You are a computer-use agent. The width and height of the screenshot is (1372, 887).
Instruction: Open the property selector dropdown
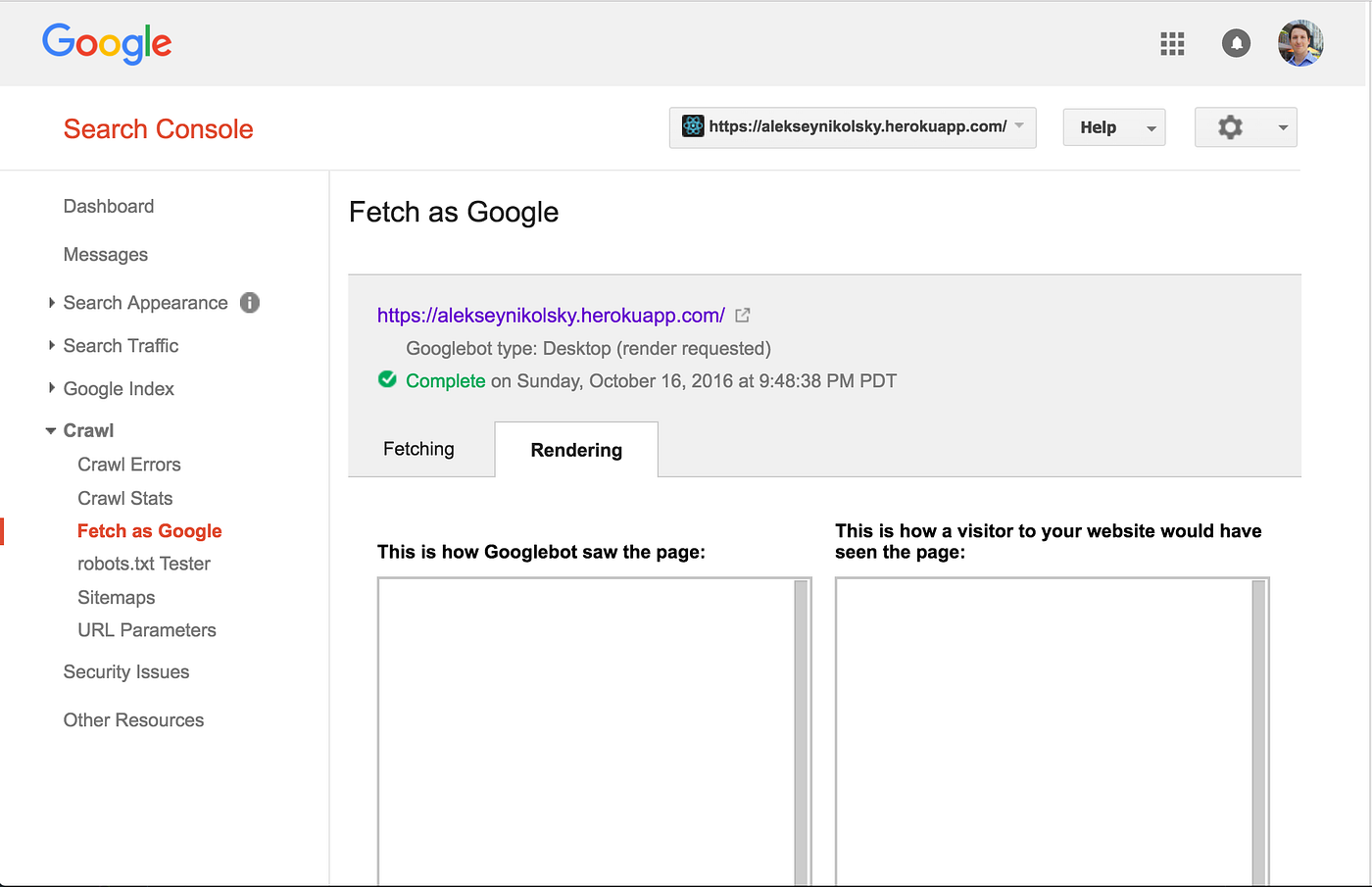1018,126
